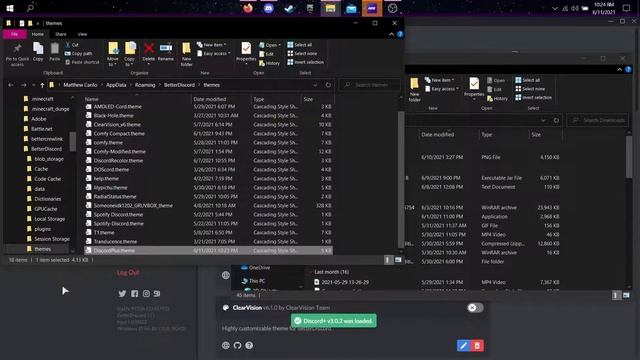Click the Search Downloads field in back window
This screenshot has height=360, width=640.
point(598,120)
